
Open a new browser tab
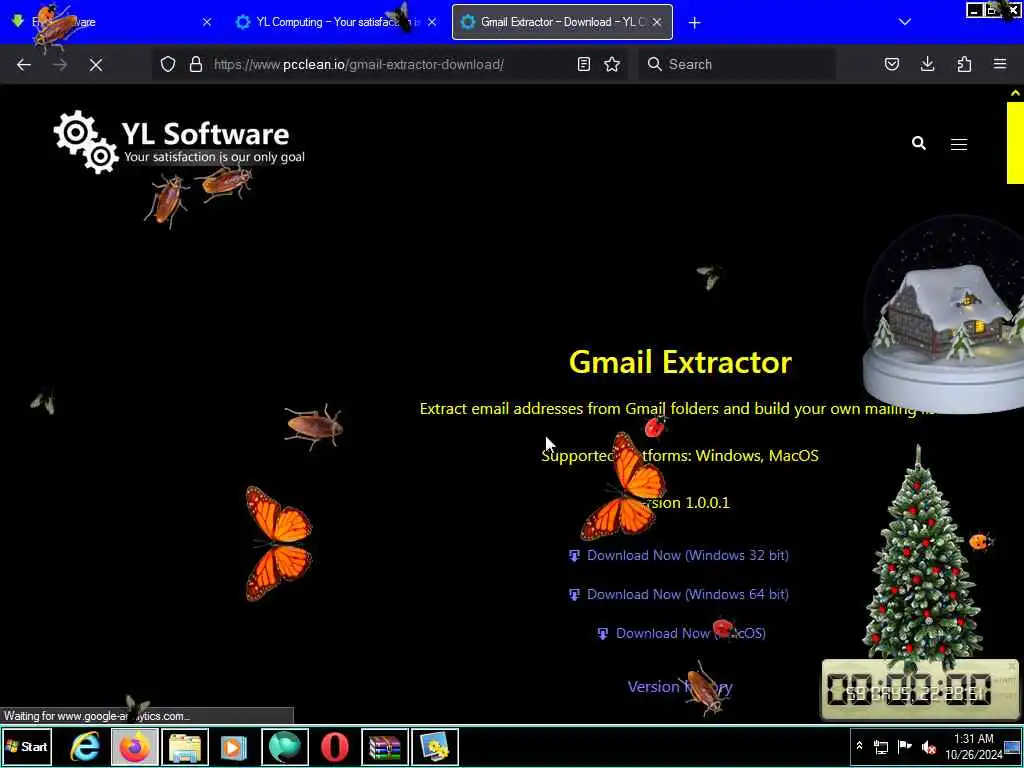(694, 23)
